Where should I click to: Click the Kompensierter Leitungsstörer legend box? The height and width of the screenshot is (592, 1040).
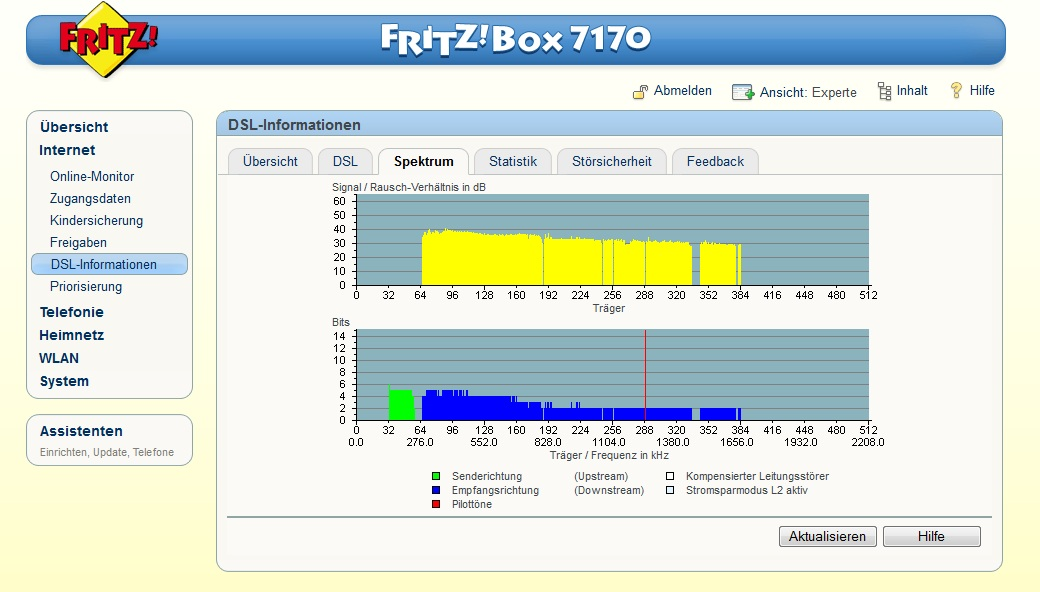670,476
